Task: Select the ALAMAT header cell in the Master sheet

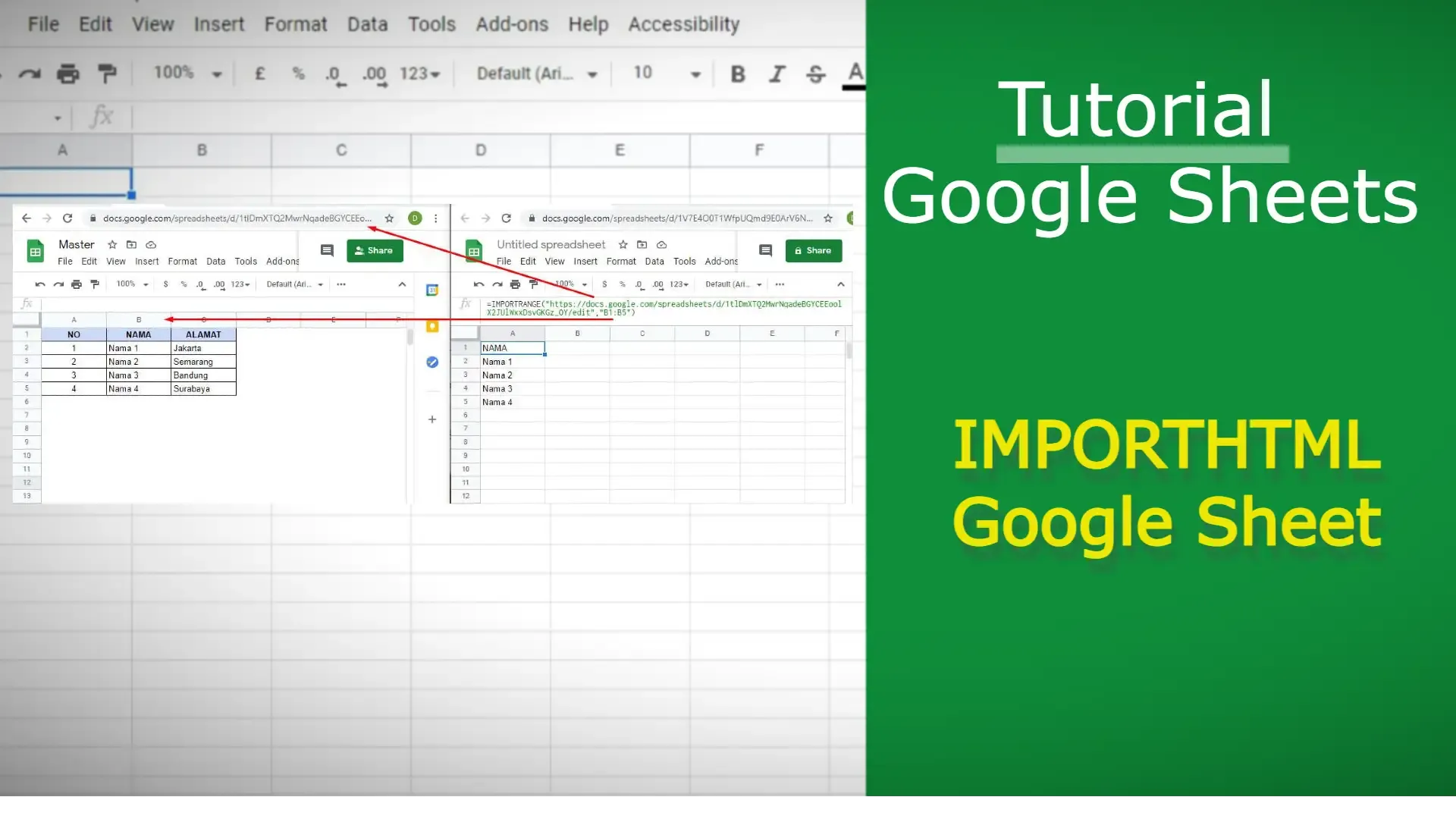Action: coord(203,334)
